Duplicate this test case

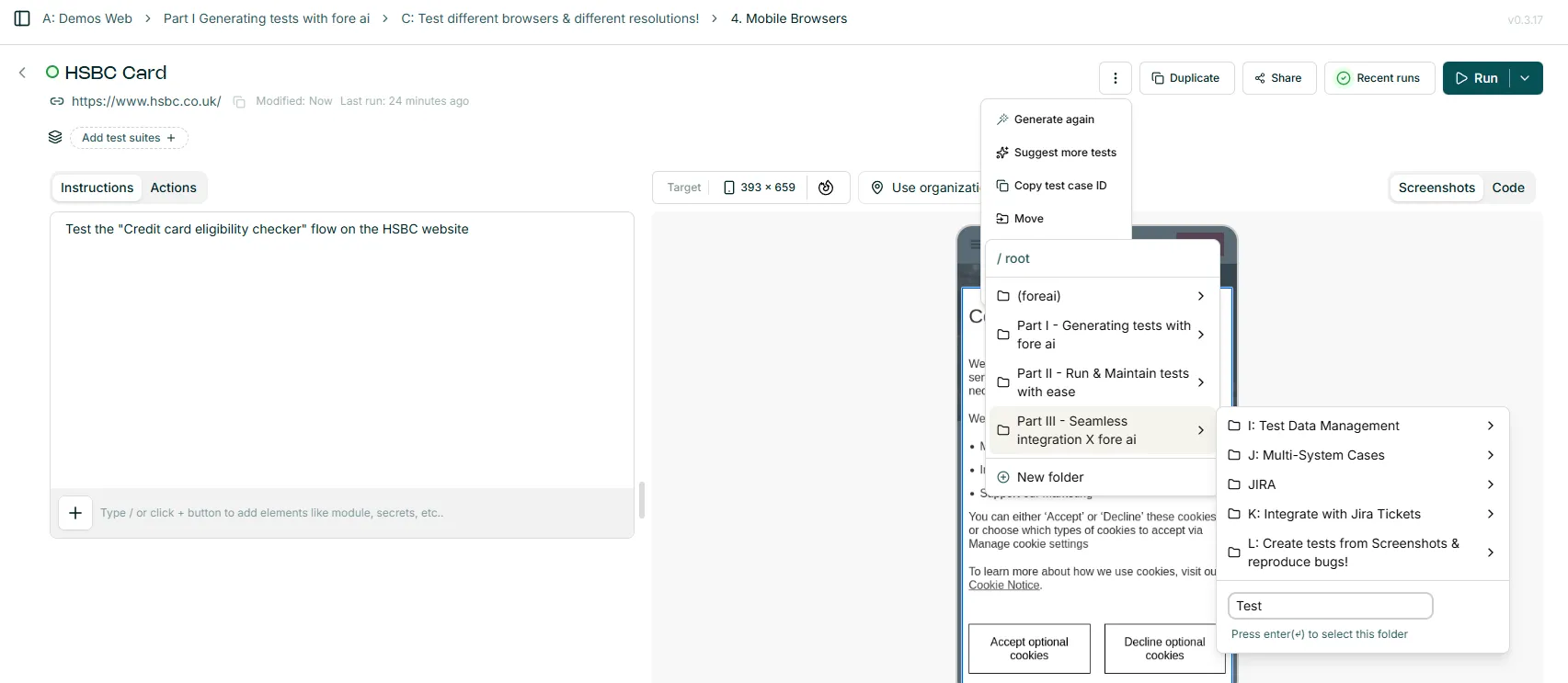point(1185,78)
